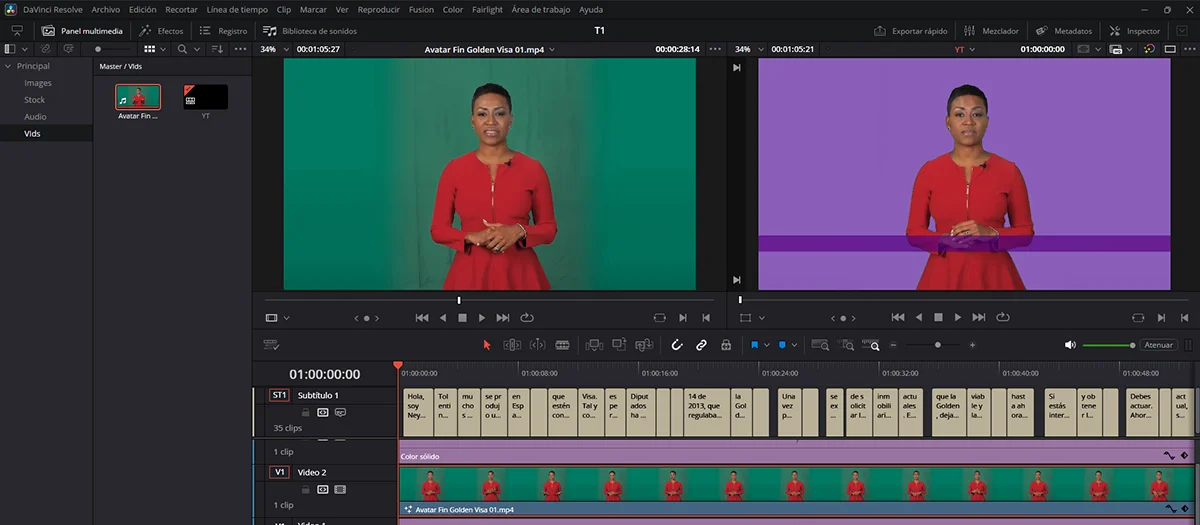
Task: Select the arrow Selection mode tool
Action: 487,345
